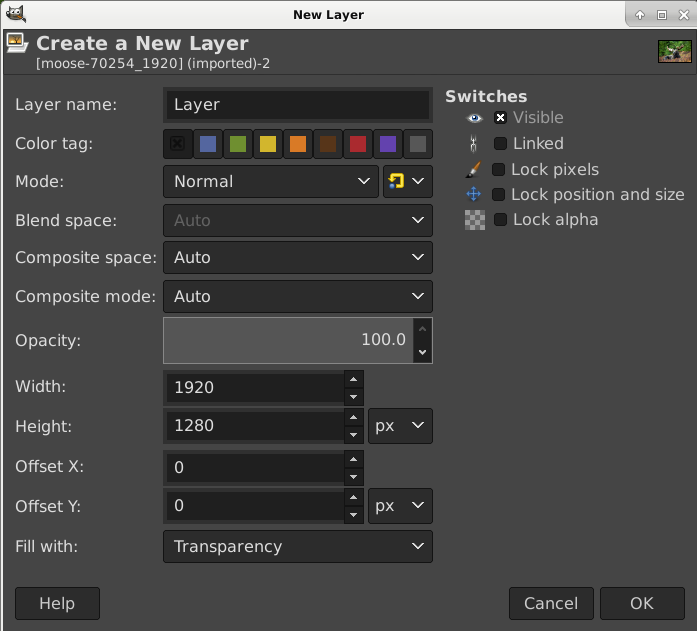Screen dimensions: 697x631
Task: Open the Fill with Transparency dropdown
Action: coord(297,547)
